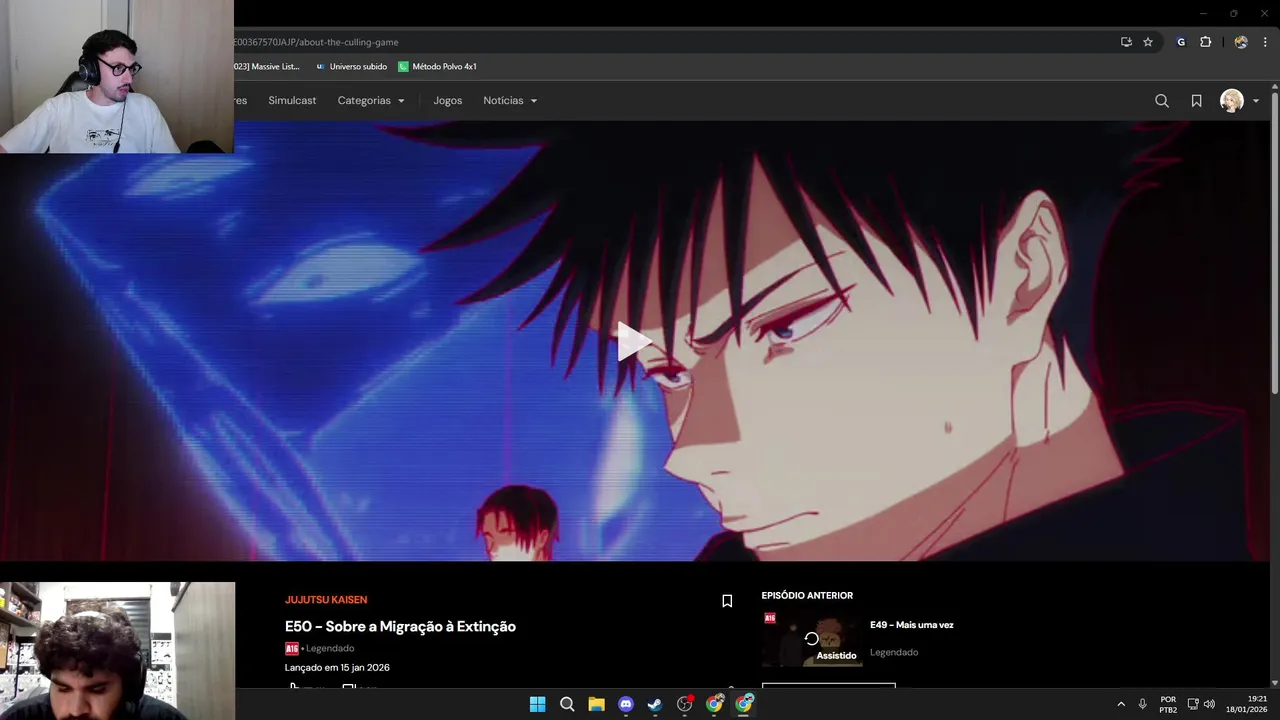Open the Universo subido bookmark
Viewport: 1280px width, 720px height.
351,67
